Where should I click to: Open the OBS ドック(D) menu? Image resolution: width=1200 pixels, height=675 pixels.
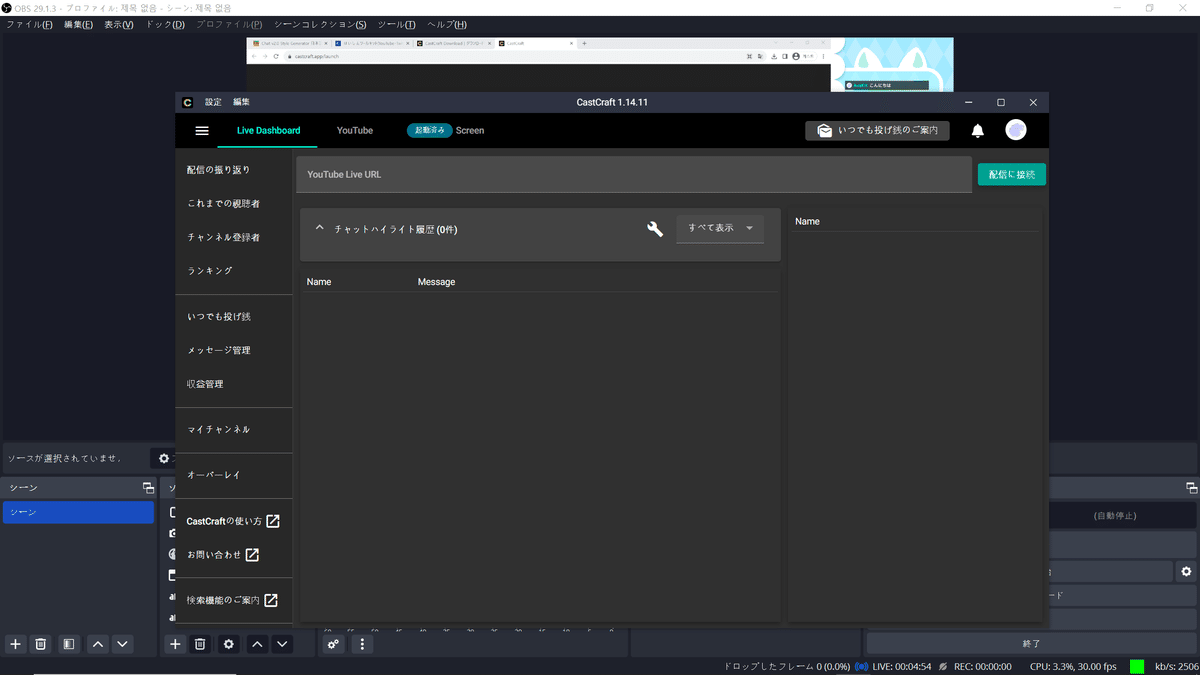click(165, 24)
